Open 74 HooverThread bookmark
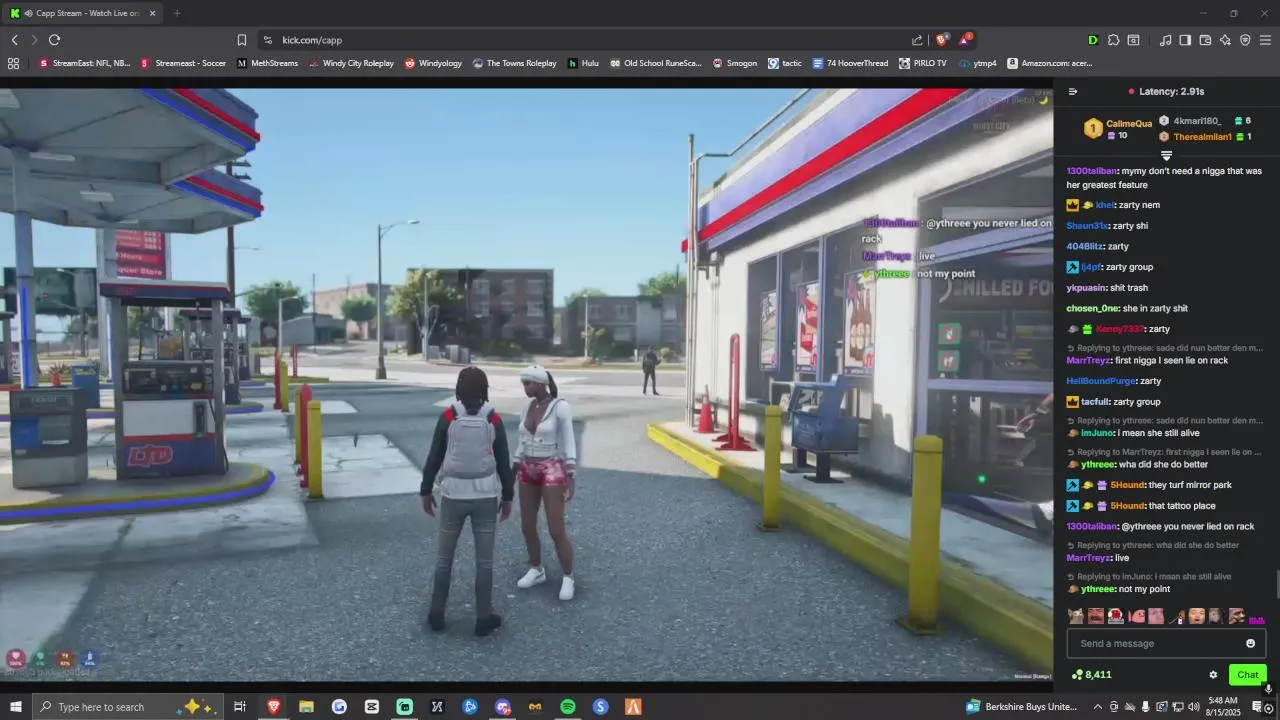Image resolution: width=1280 pixels, height=720 pixels. [850, 63]
